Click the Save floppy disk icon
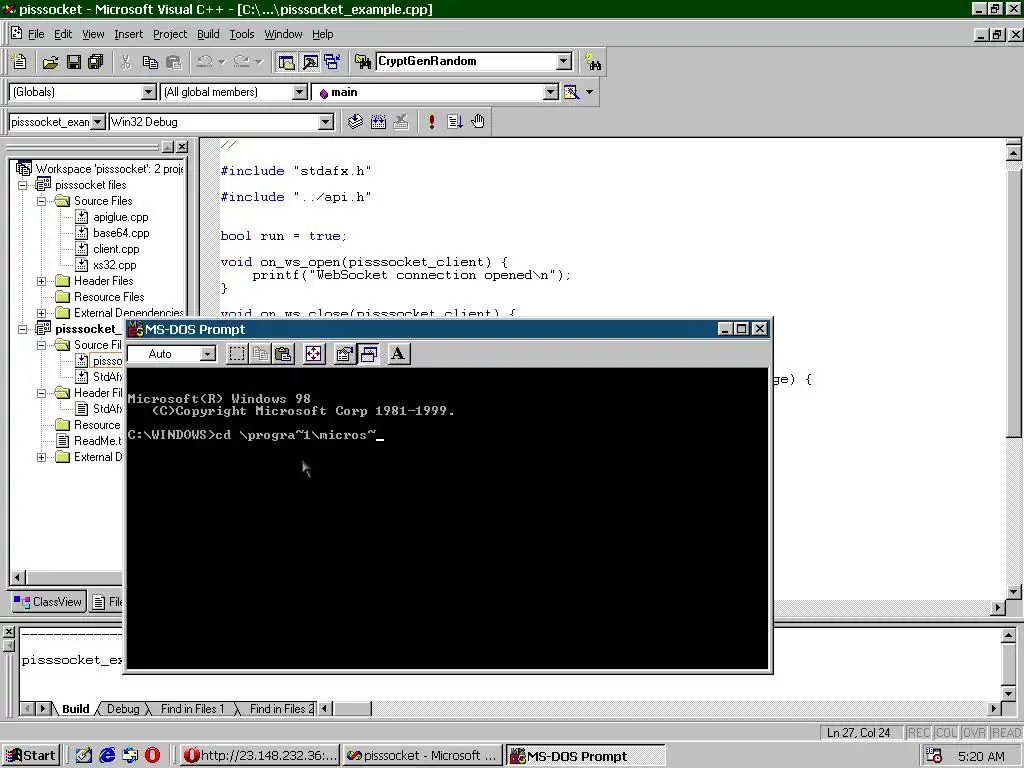 coord(73,61)
